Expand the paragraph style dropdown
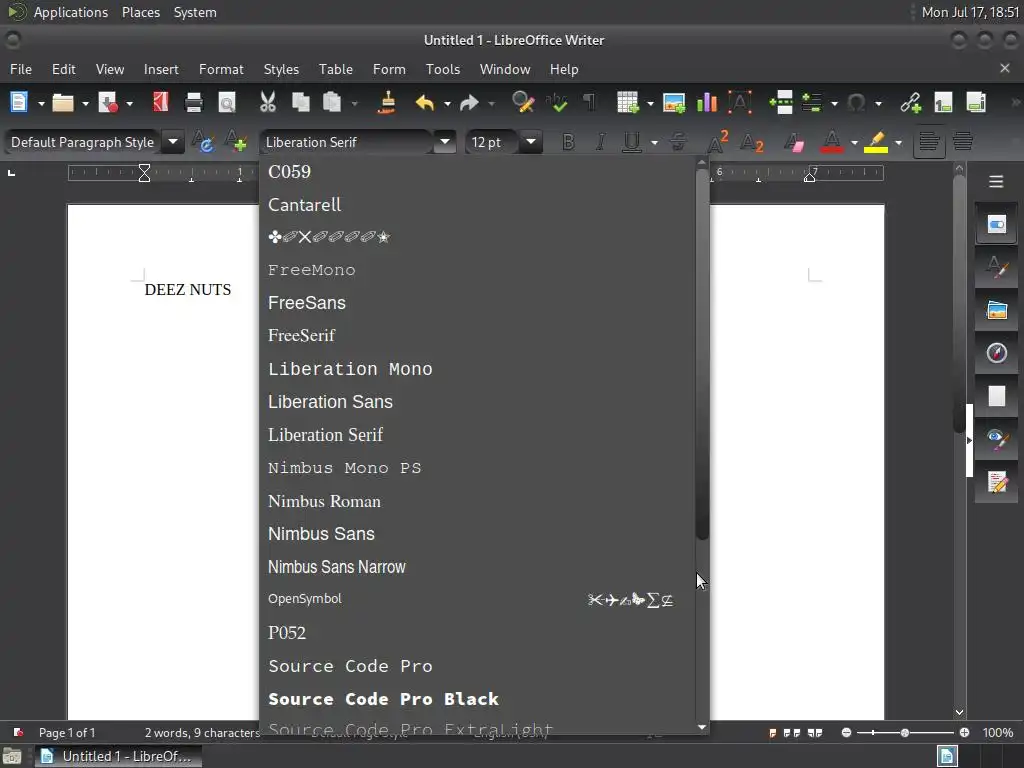 173,142
